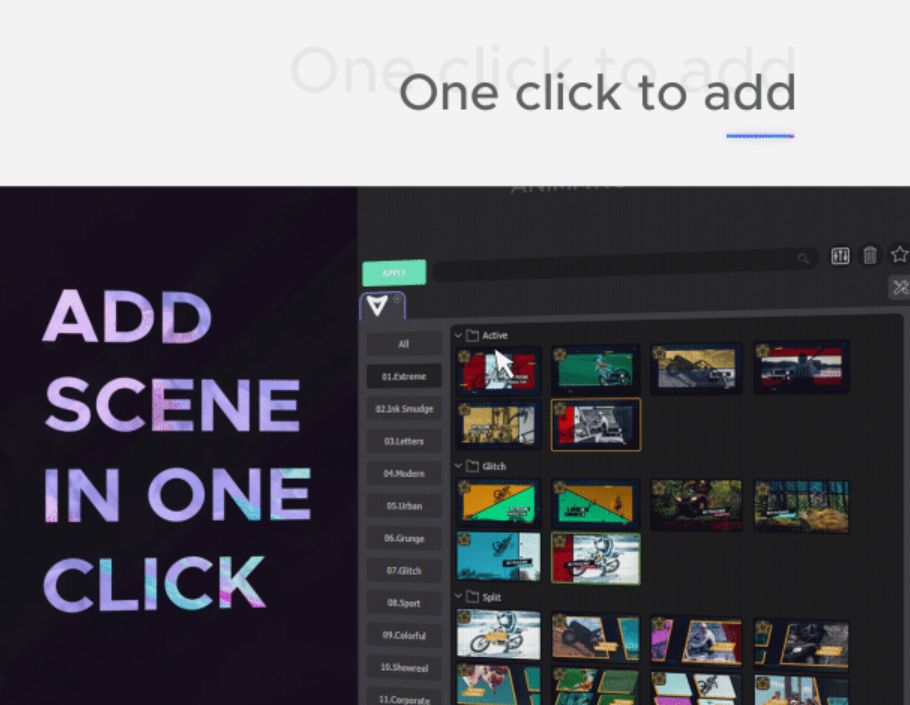Click the Split folder icon
Image resolution: width=910 pixels, height=705 pixels.
[472, 597]
